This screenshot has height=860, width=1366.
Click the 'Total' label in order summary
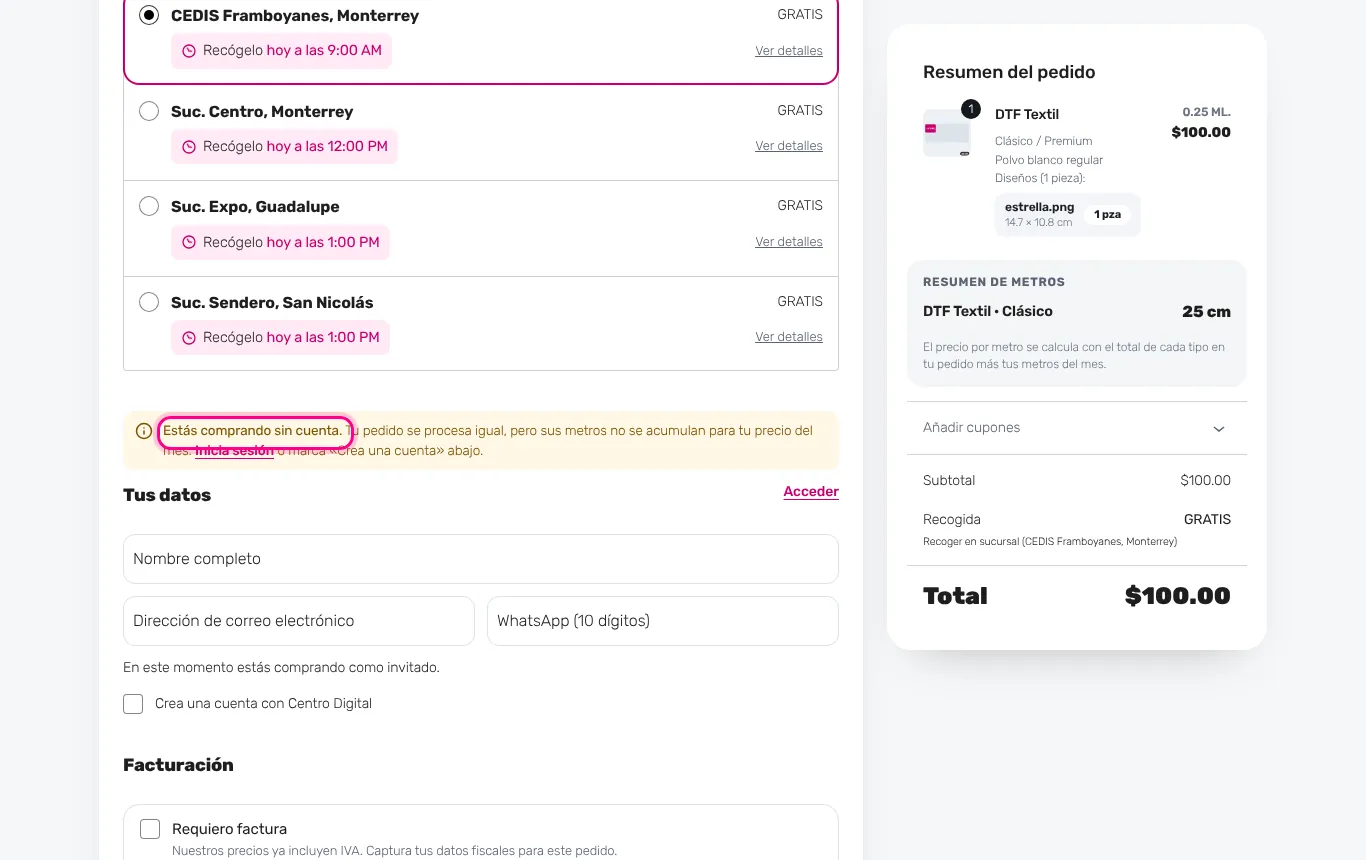coord(955,596)
